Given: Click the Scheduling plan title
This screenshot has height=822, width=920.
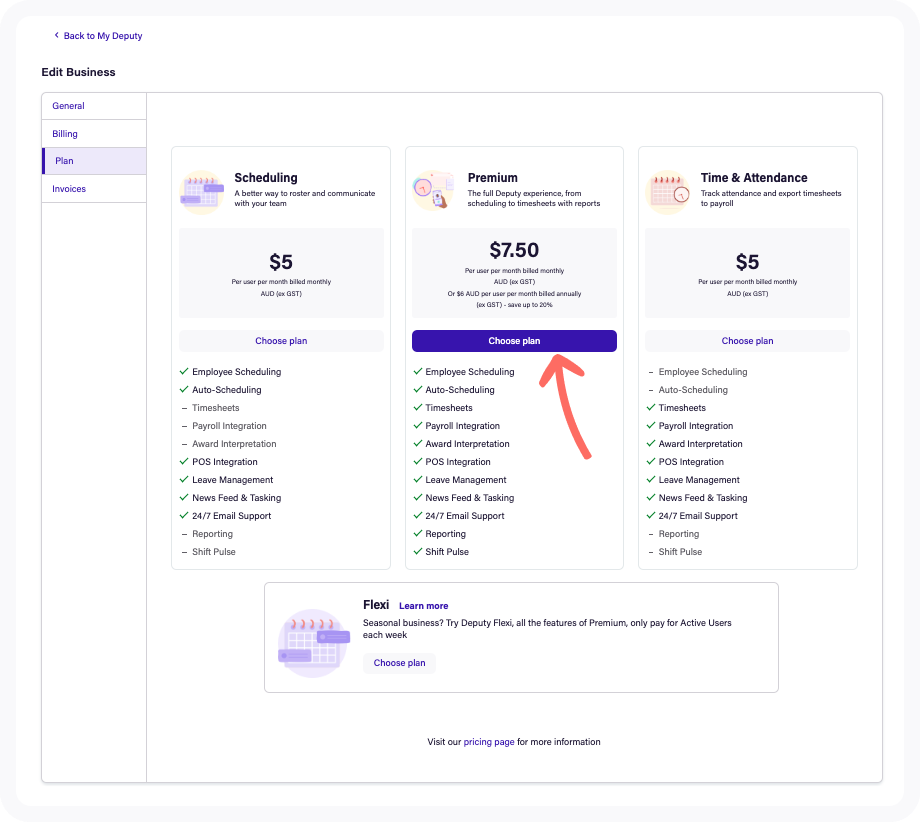Looking at the screenshot, I should (266, 178).
